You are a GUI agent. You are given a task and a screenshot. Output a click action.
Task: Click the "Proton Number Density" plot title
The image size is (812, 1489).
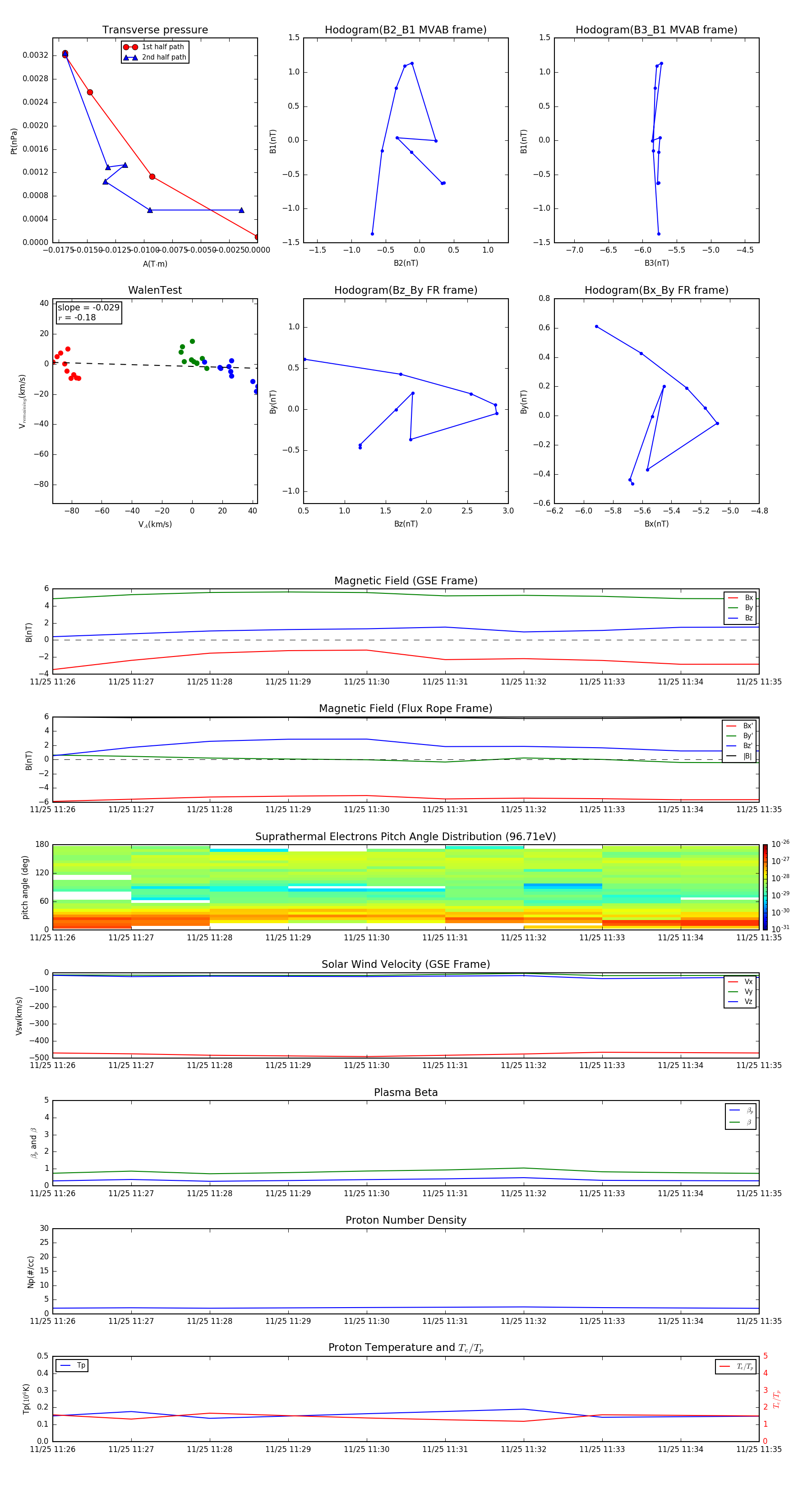pos(406,1220)
